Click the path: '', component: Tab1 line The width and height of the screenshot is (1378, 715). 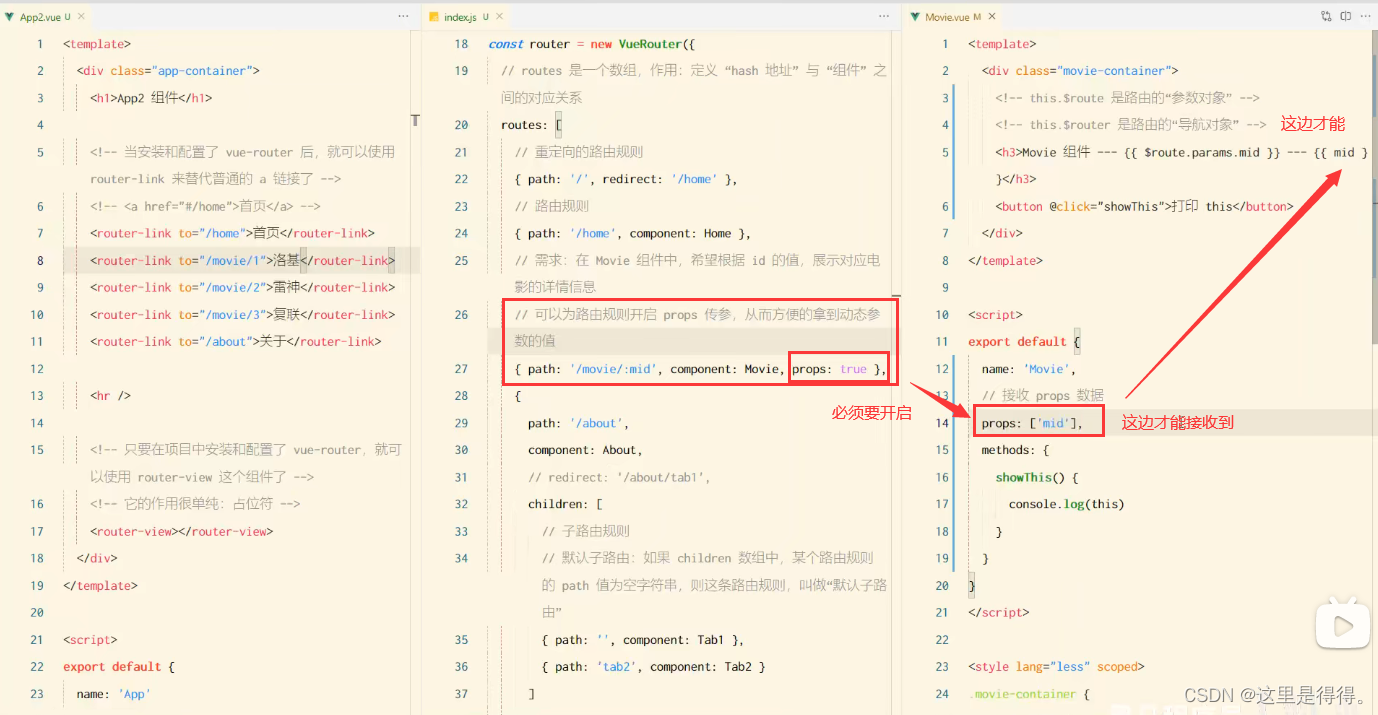pos(643,639)
